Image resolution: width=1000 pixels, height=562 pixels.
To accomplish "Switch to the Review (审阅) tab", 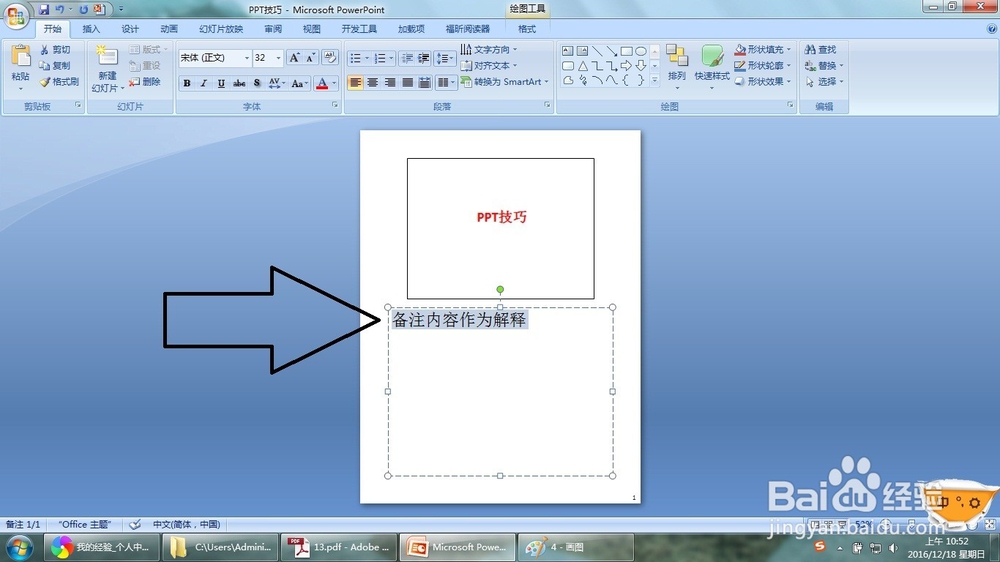I will [x=273, y=29].
